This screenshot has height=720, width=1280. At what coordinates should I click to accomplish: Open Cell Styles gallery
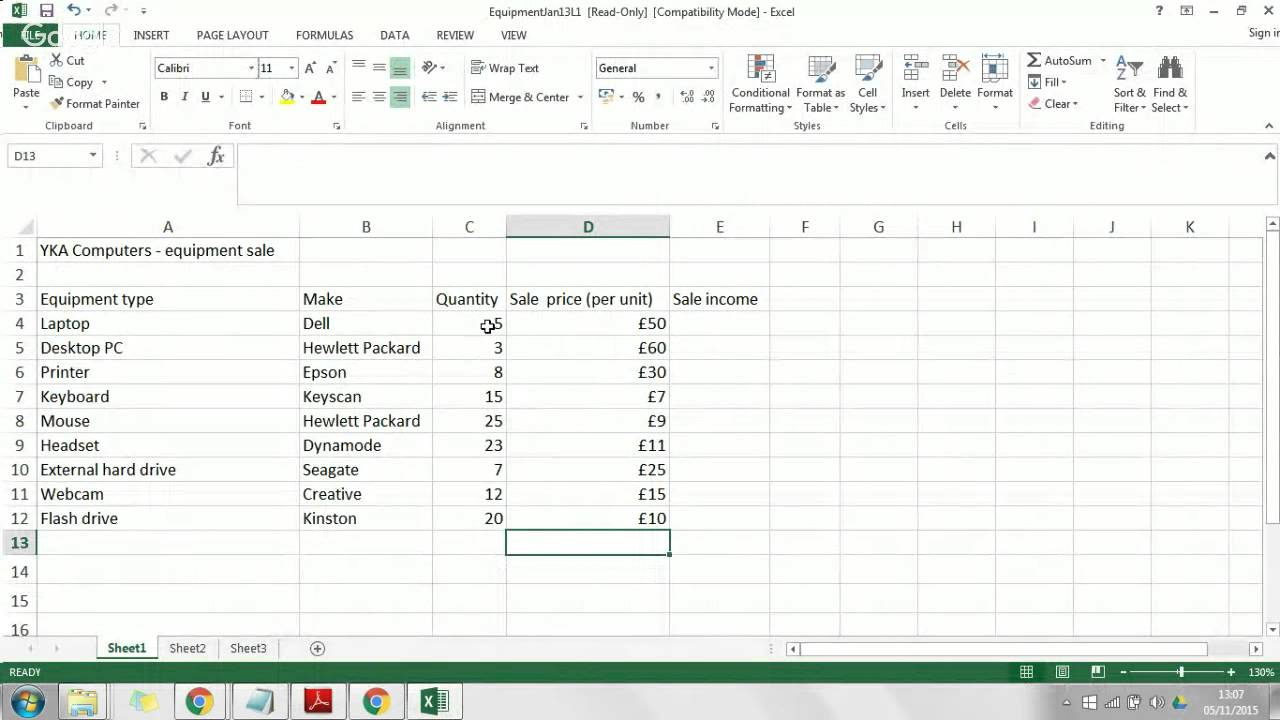[867, 84]
